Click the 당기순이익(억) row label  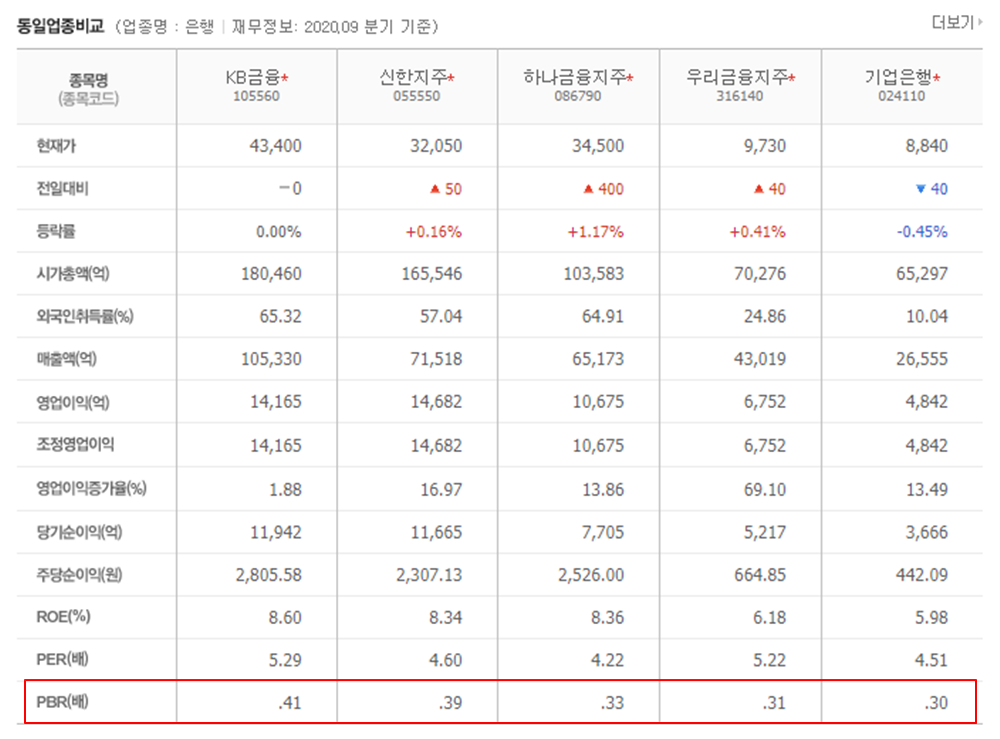79,532
